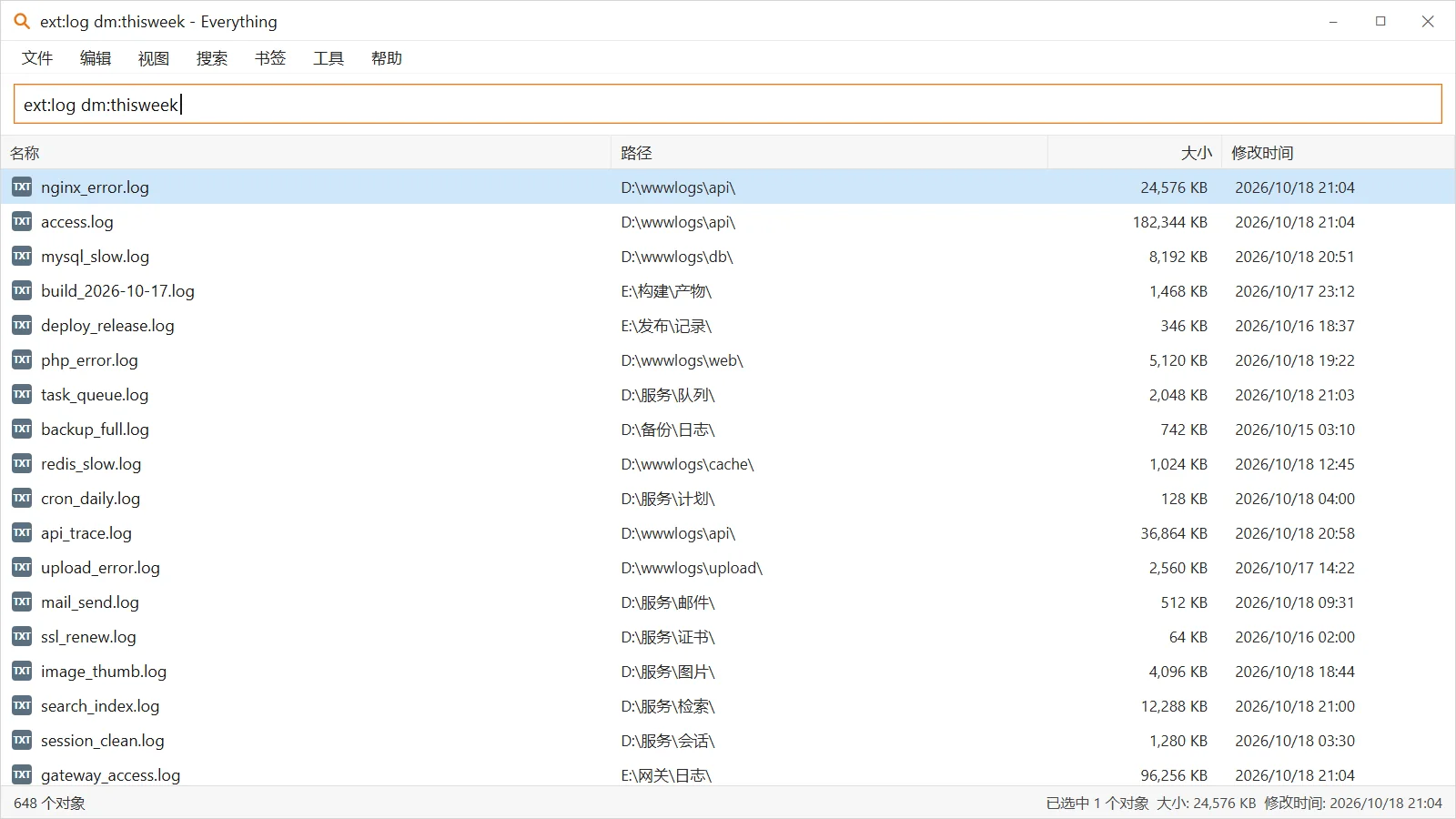Click the path D:\服务\证书\
Screen dimensions: 1456x819
668,637
